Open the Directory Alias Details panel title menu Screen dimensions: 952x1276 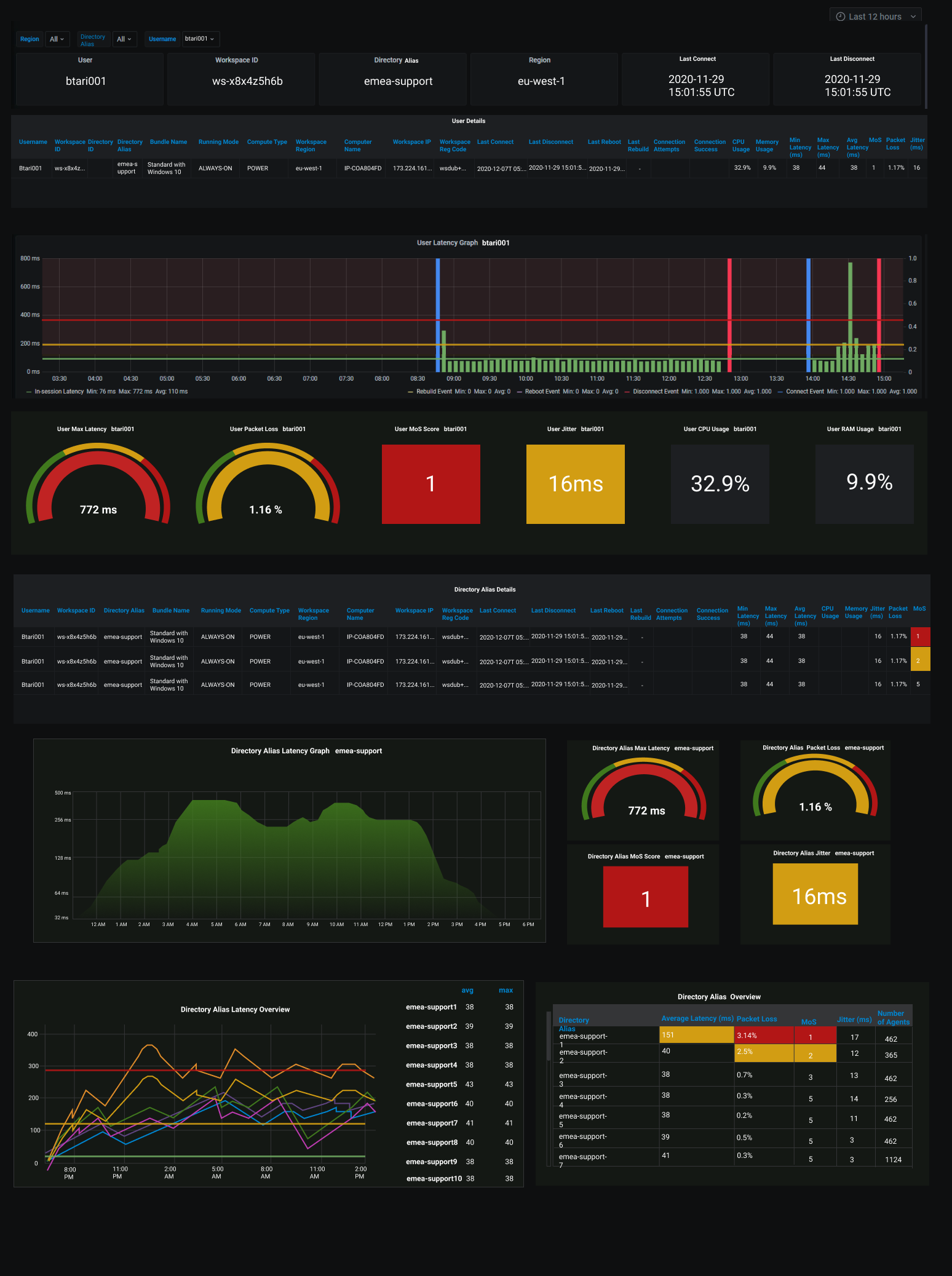(485, 590)
